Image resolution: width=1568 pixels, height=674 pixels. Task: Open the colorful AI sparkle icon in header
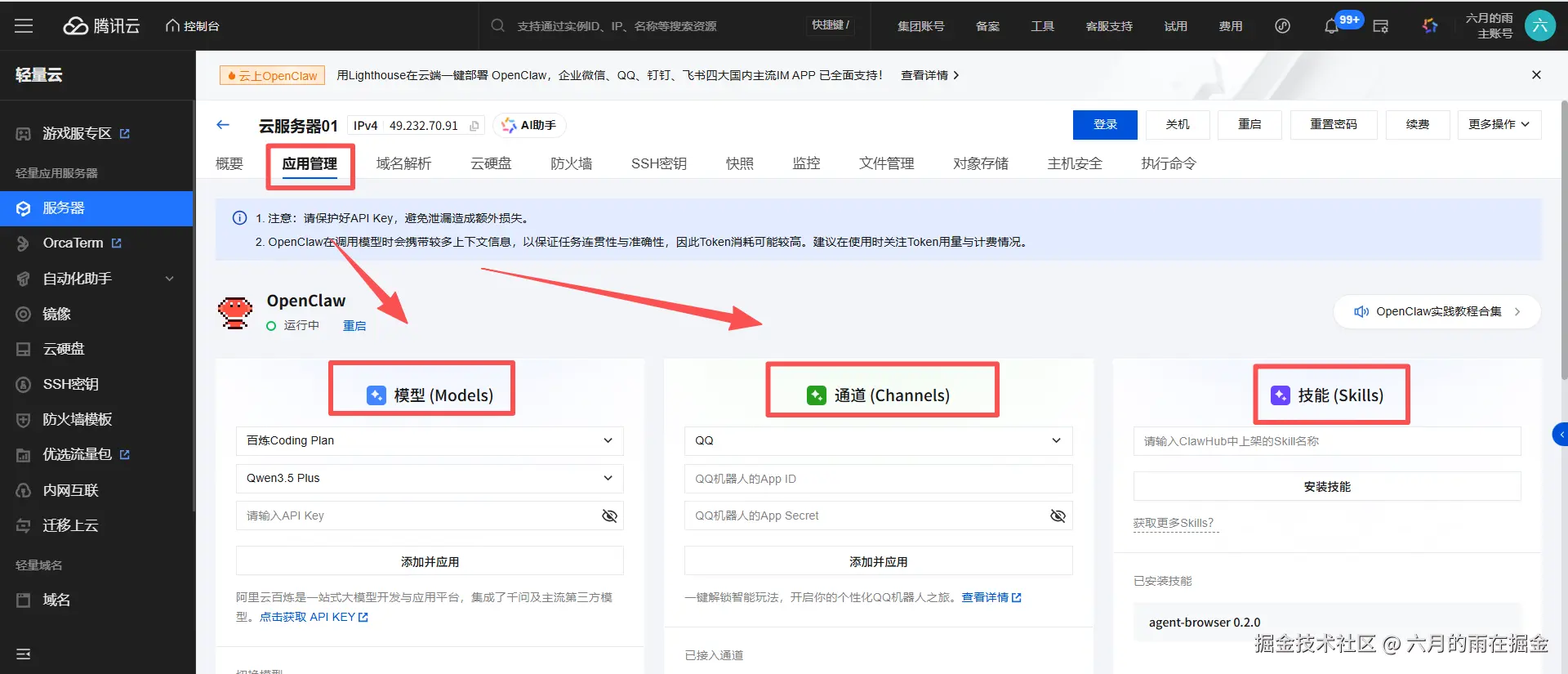(1430, 26)
